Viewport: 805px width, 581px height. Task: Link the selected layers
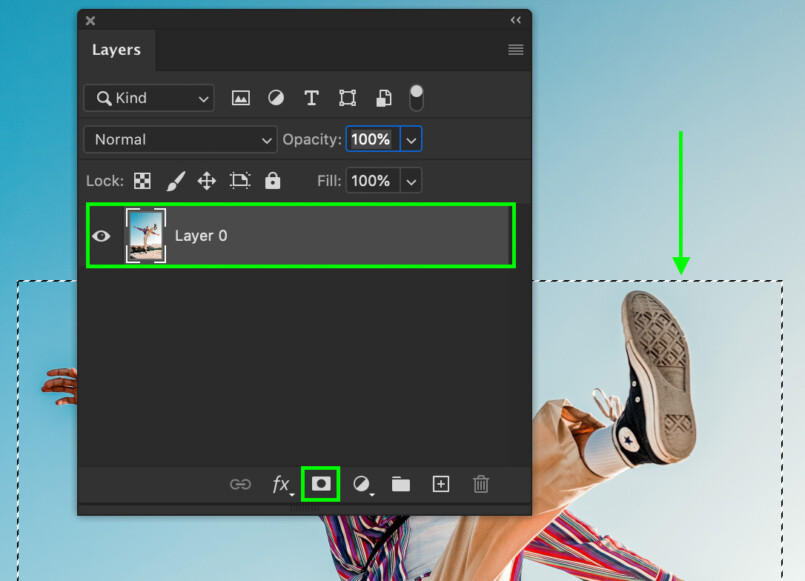point(240,484)
